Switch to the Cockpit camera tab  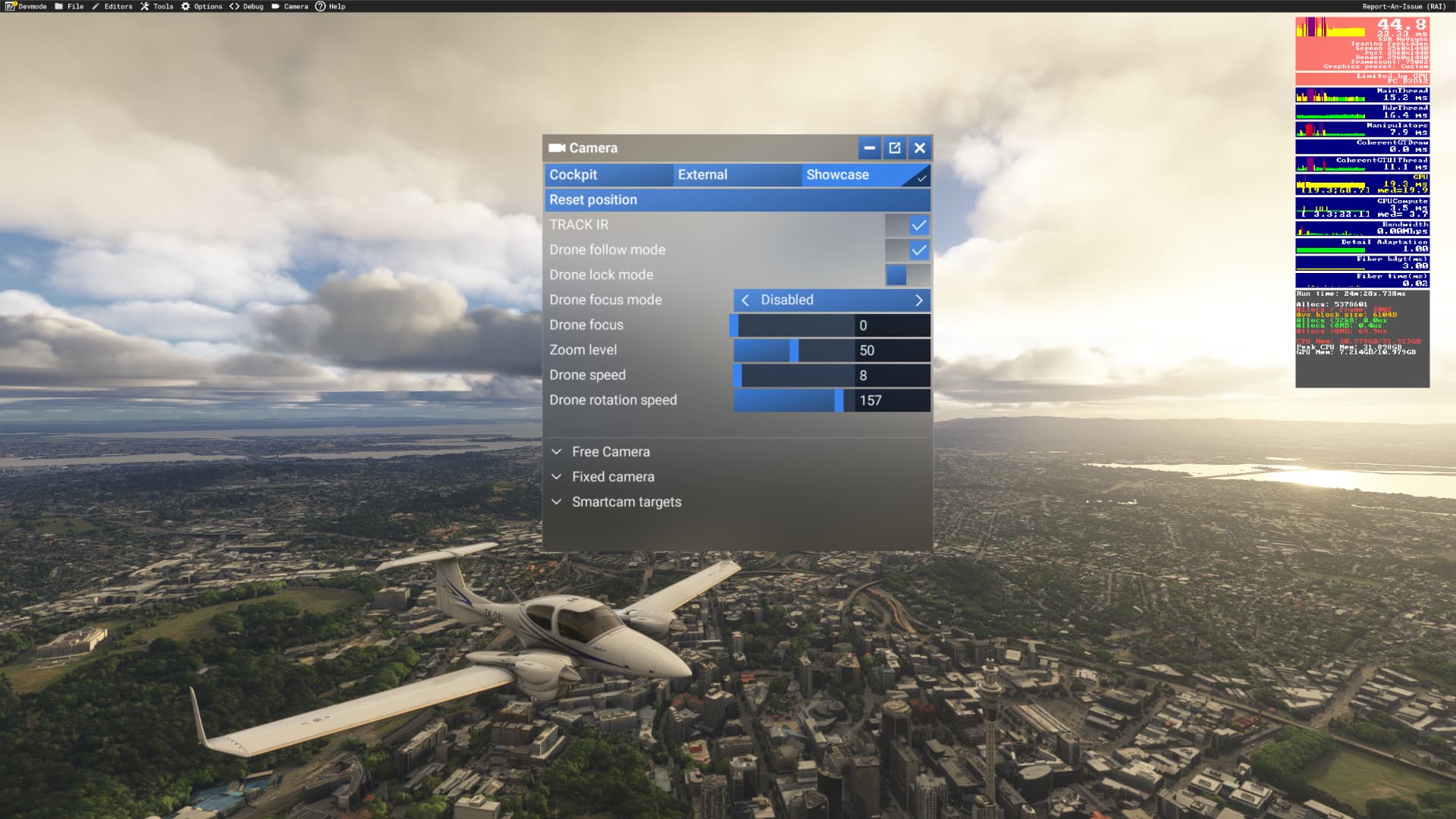[608, 174]
